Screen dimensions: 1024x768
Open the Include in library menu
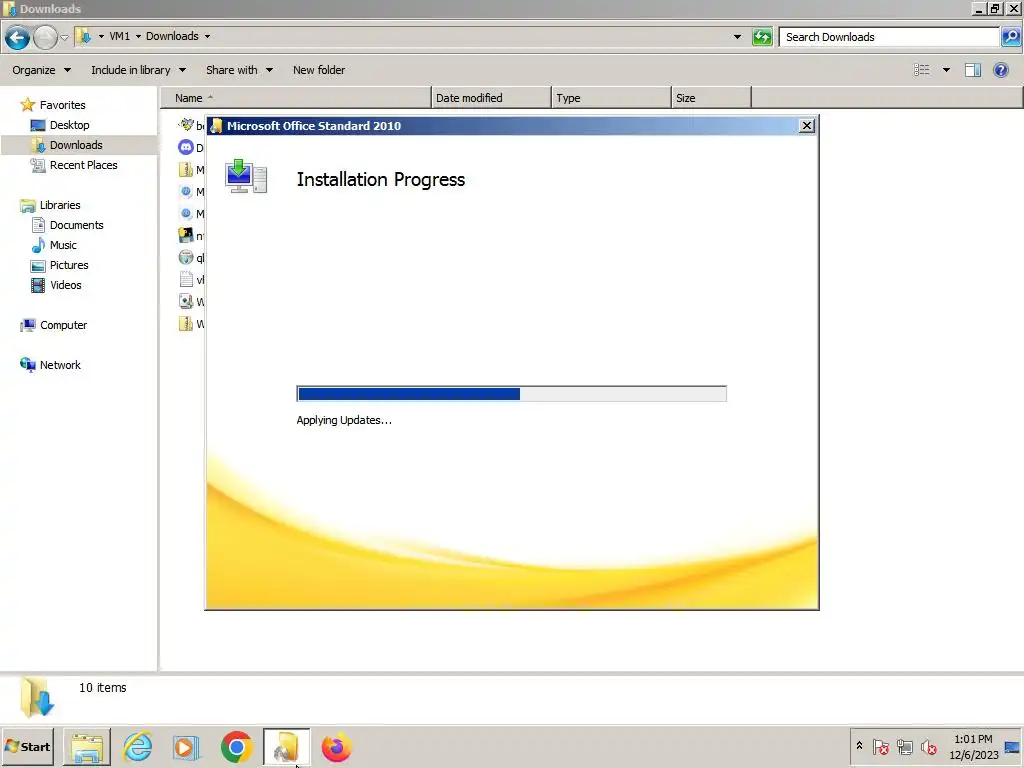click(138, 70)
